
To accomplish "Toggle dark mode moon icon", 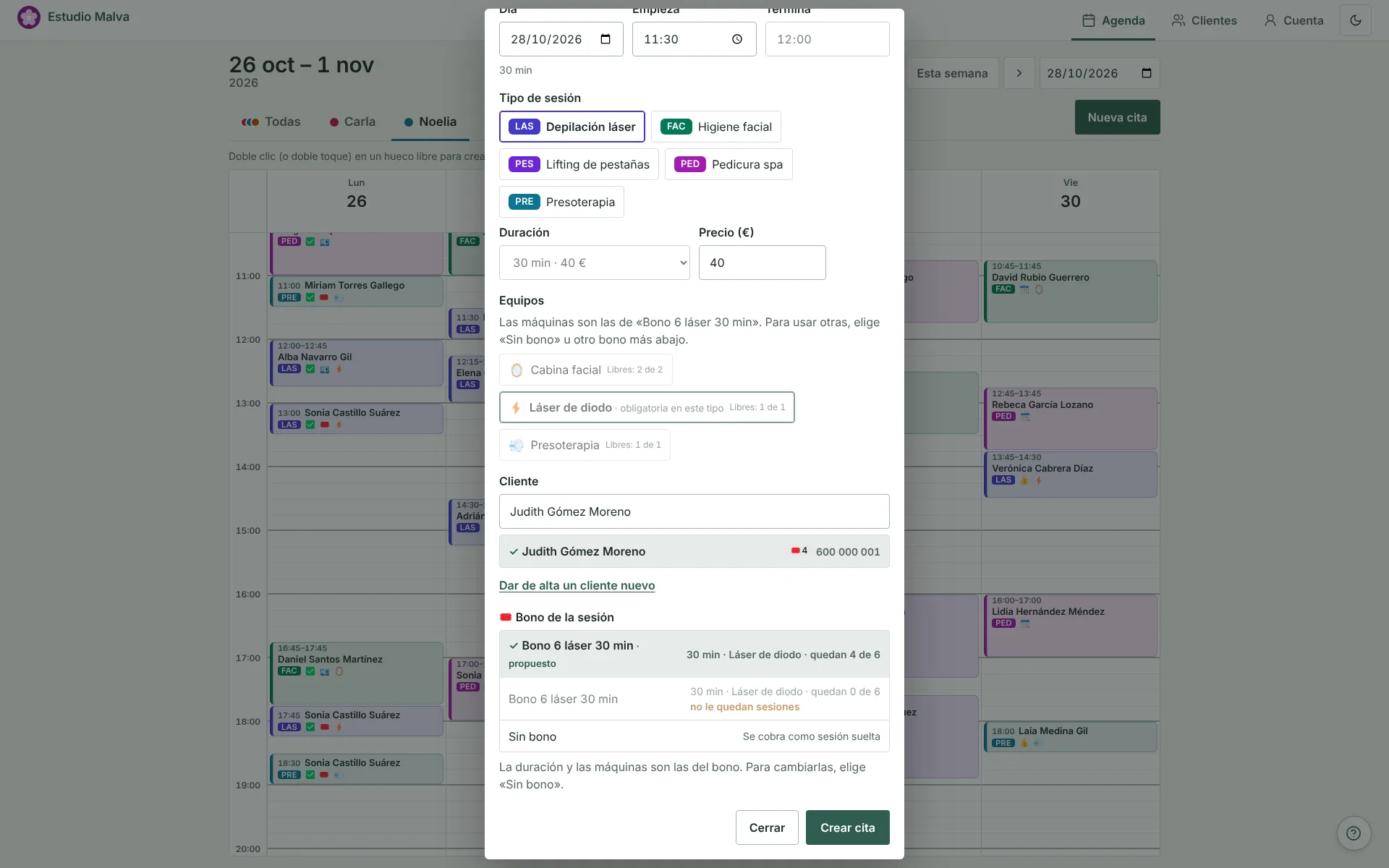I will [x=1355, y=20].
